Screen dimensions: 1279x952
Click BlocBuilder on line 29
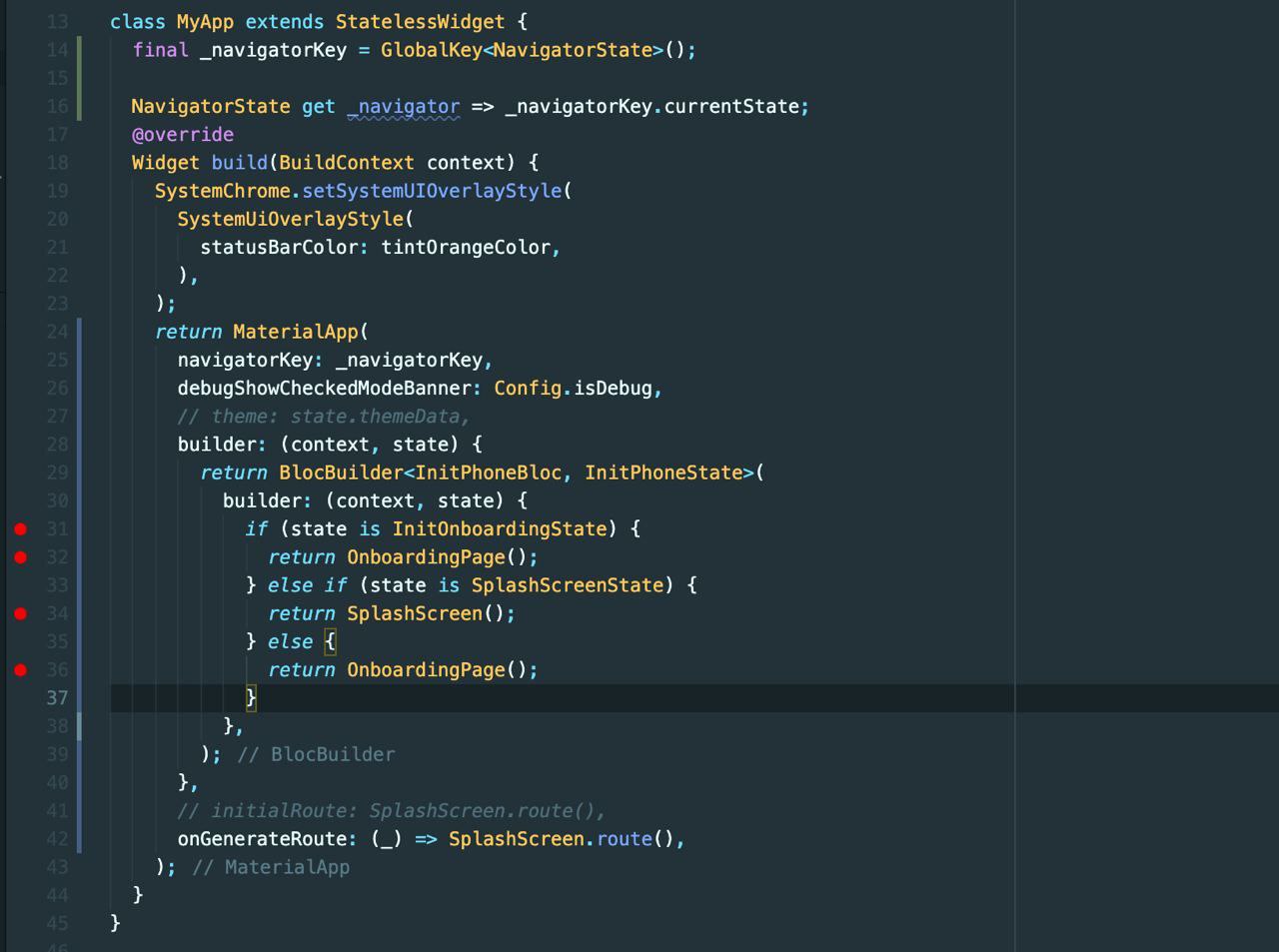click(341, 473)
